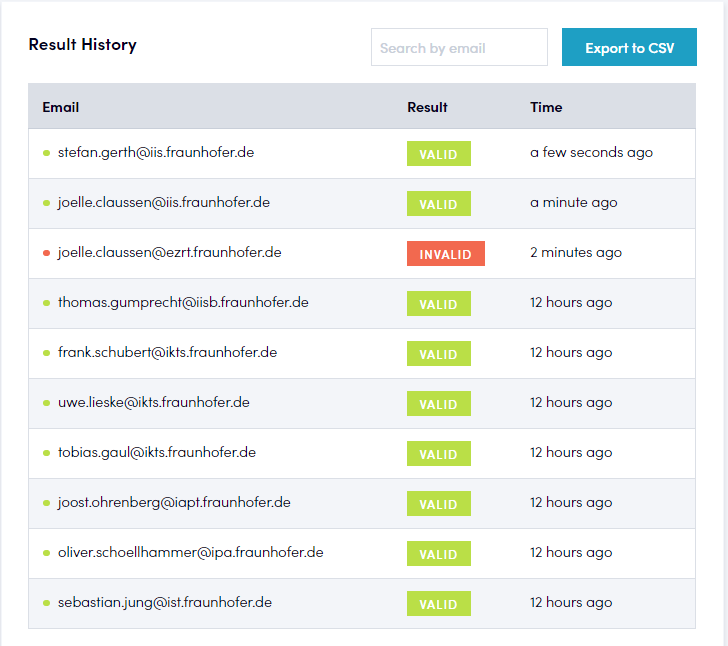Click the 'a few seconds ago' timestamp
The height and width of the screenshot is (646, 728).
(591, 152)
